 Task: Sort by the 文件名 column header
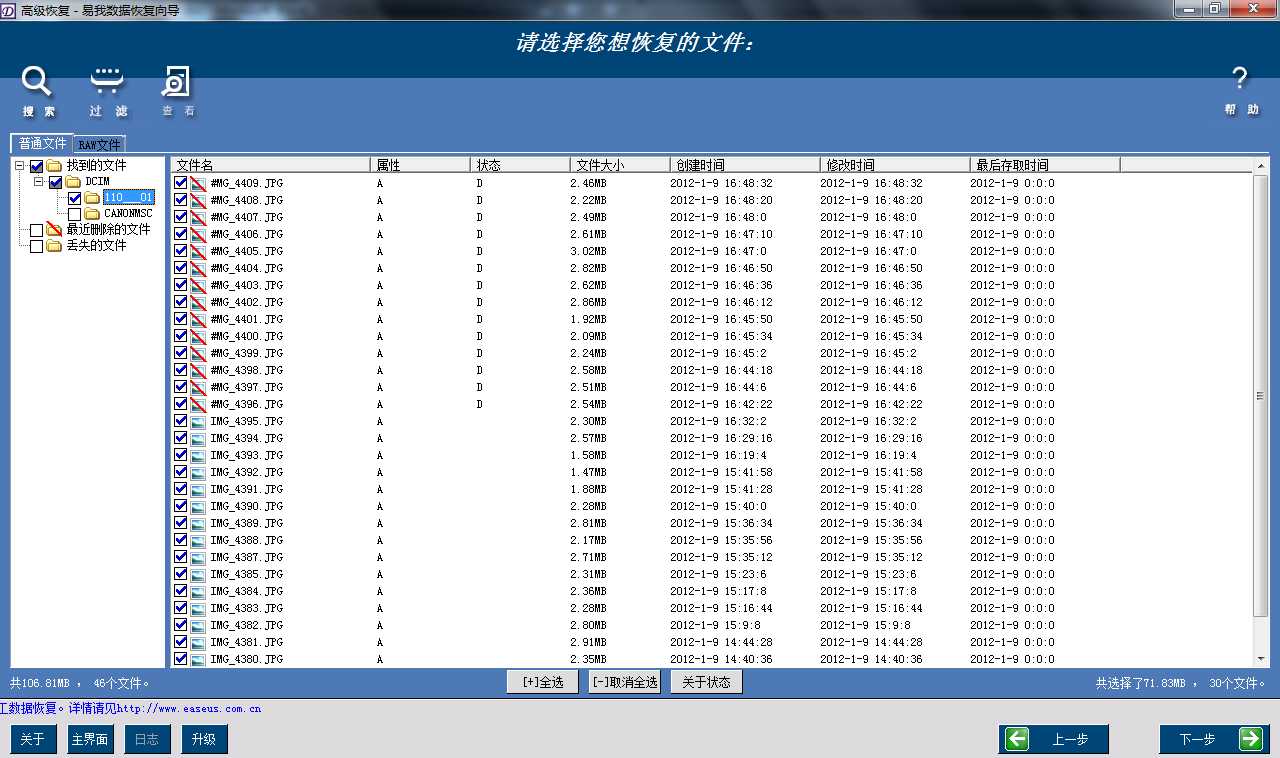pyautogui.click(x=270, y=165)
